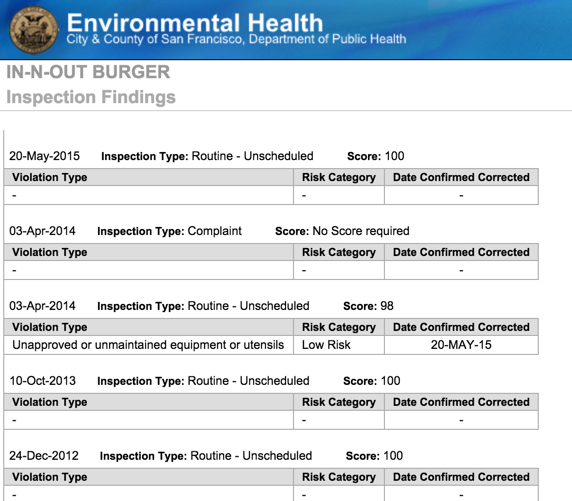Select the Score: 100 for 10-Oct-2013

[371, 381]
